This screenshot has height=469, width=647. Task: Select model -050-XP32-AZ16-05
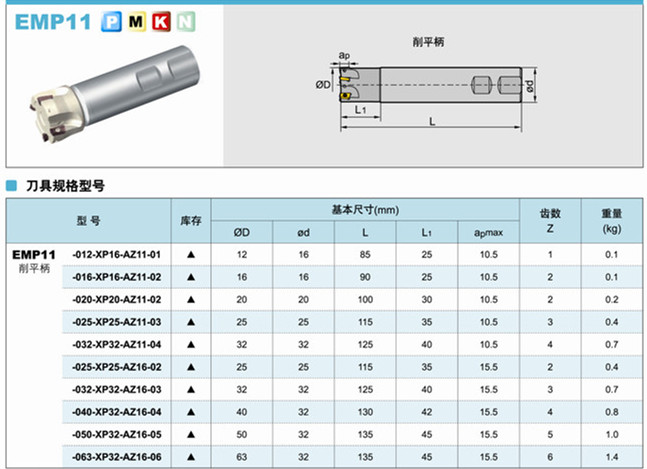coord(117,433)
